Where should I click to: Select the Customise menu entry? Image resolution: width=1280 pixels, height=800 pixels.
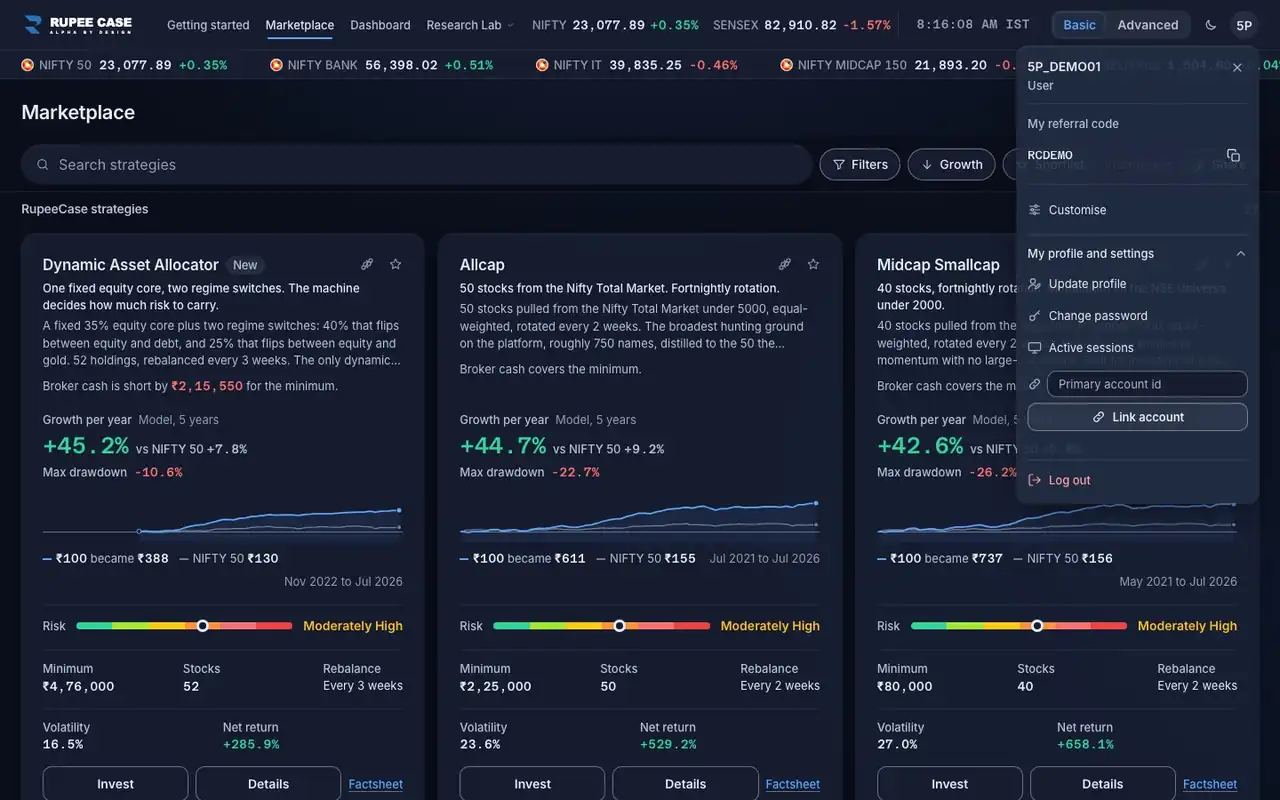(x=1138, y=210)
